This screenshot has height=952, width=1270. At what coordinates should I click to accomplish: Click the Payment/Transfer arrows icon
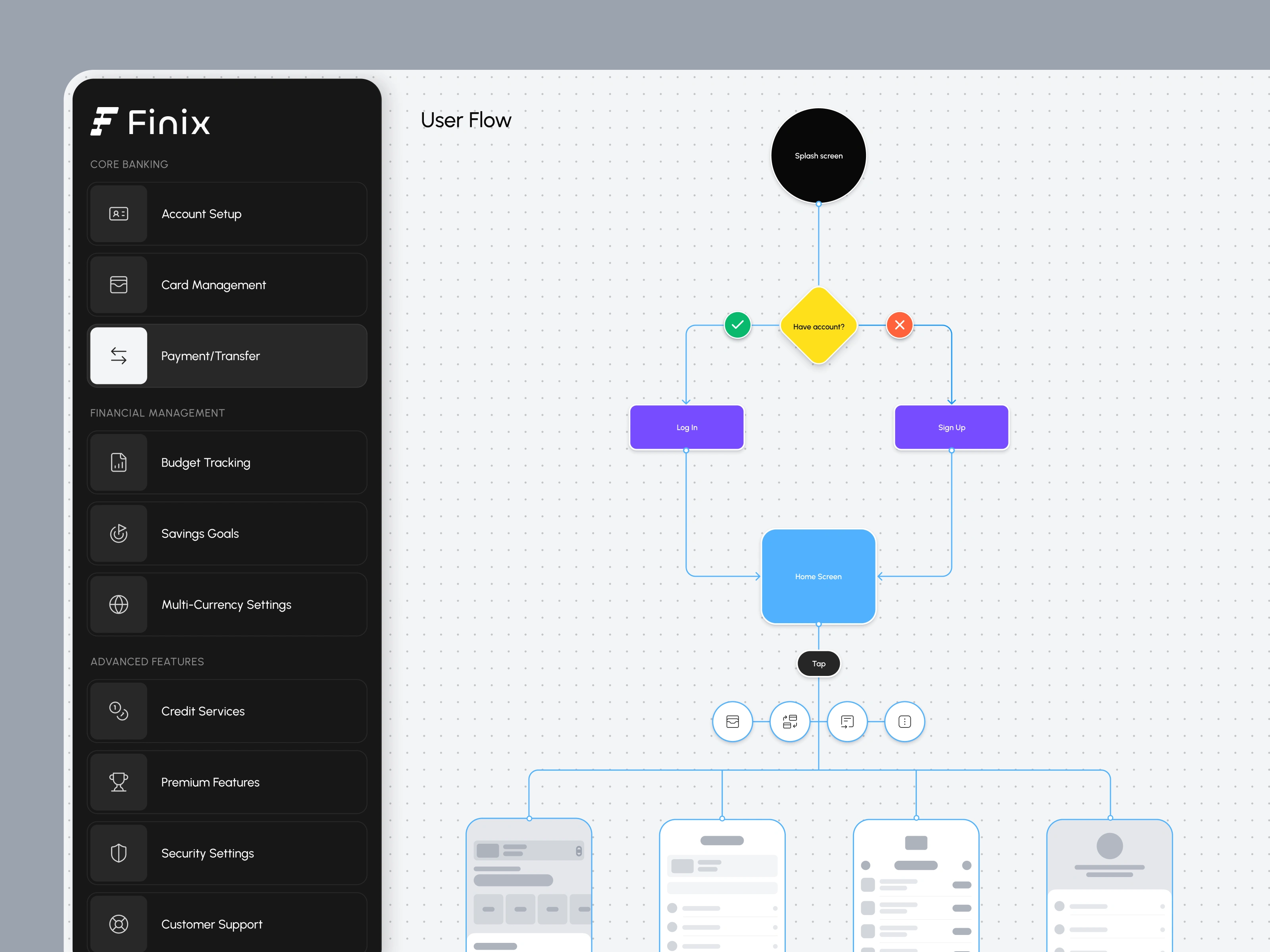tap(118, 356)
